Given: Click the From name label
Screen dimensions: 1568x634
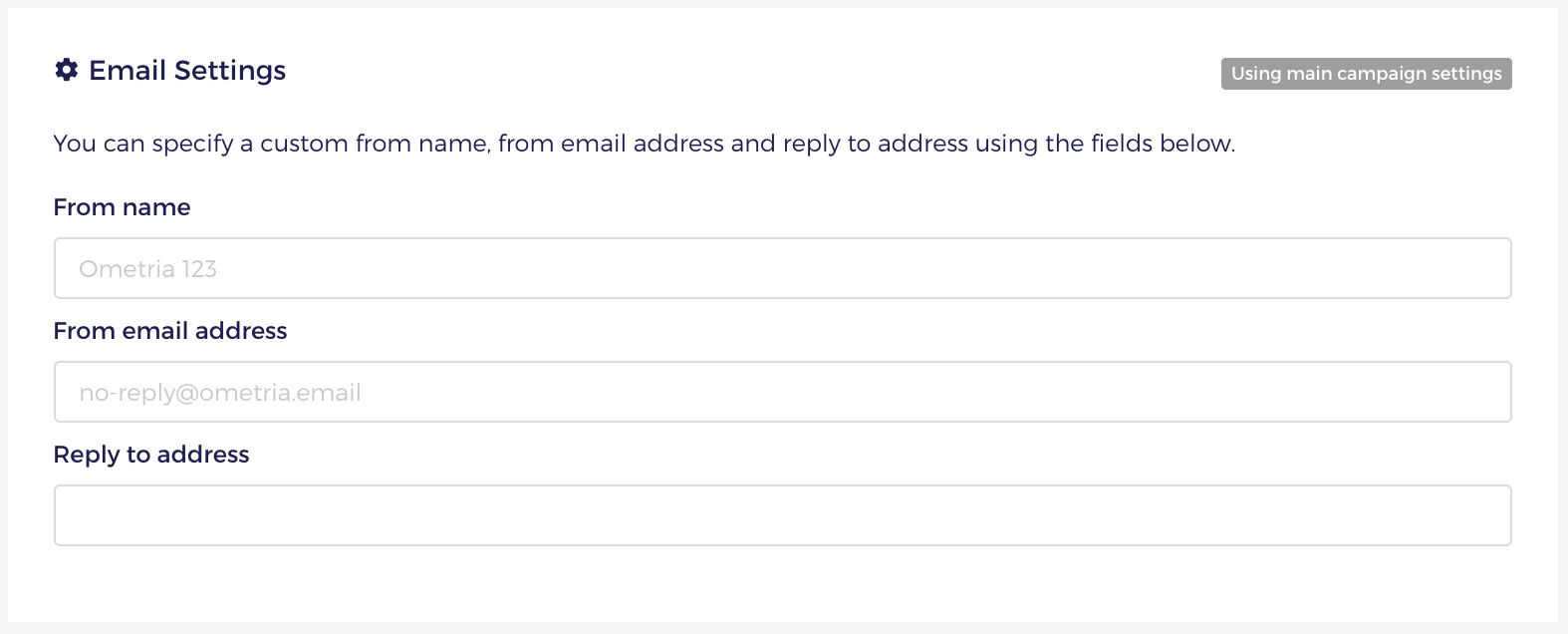Looking at the screenshot, I should (122, 207).
